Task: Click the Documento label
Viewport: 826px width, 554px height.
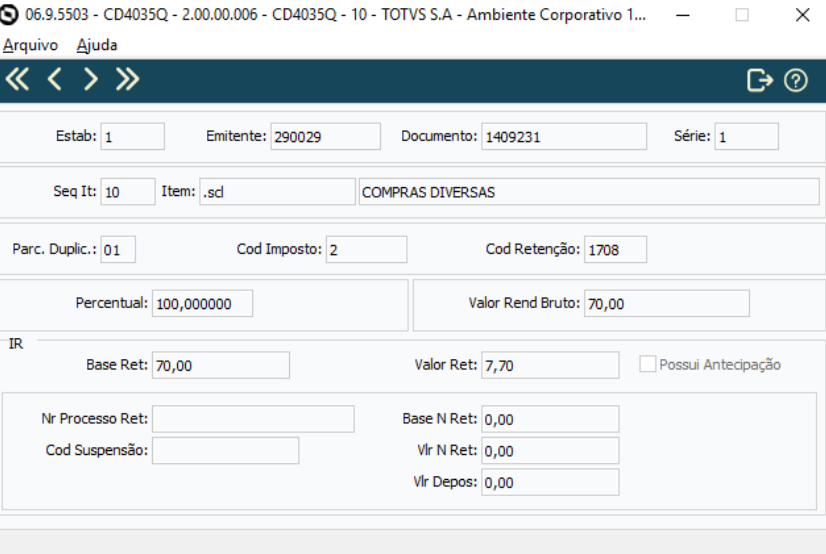Action: point(439,136)
